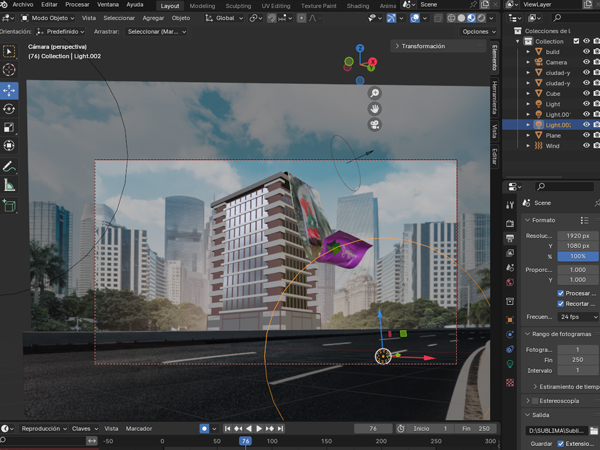The width and height of the screenshot is (600, 450).
Task: Uncheck the Recortar checkbox
Action: (561, 303)
